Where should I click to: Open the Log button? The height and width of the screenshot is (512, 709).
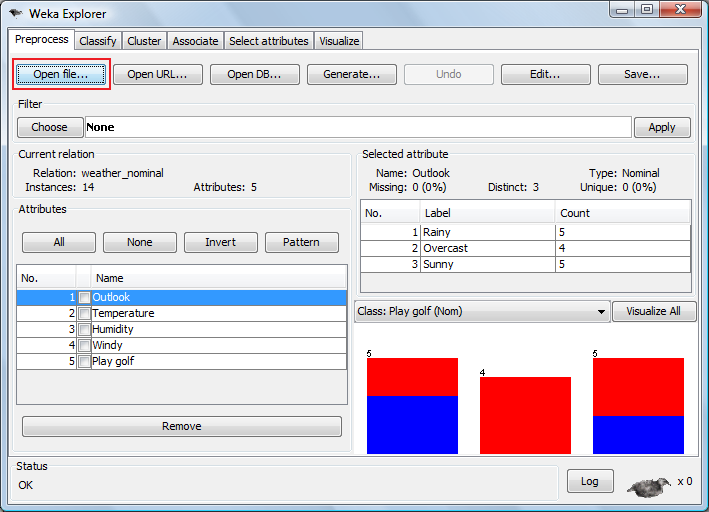click(590, 481)
